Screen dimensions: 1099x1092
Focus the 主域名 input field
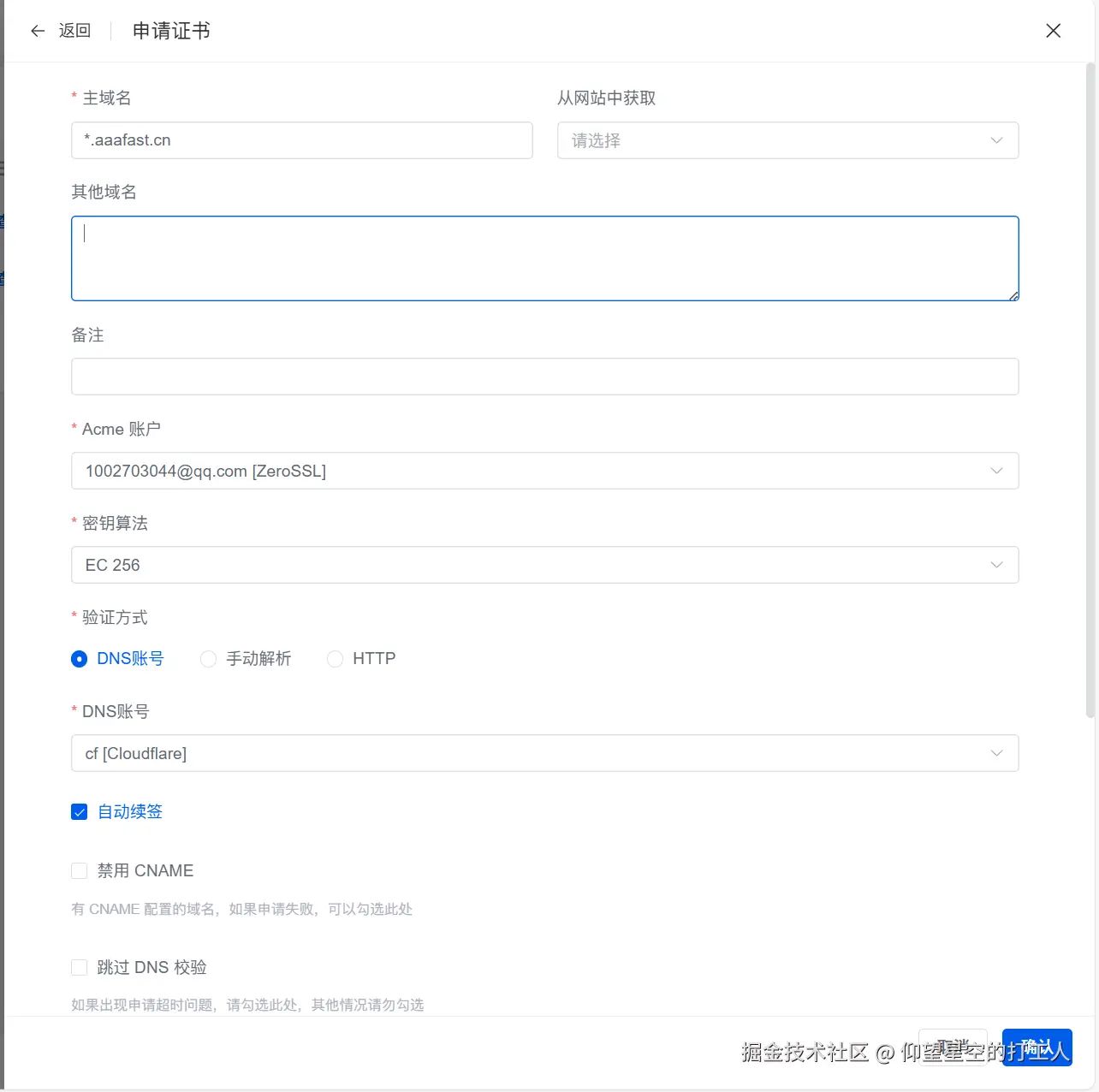[302, 140]
